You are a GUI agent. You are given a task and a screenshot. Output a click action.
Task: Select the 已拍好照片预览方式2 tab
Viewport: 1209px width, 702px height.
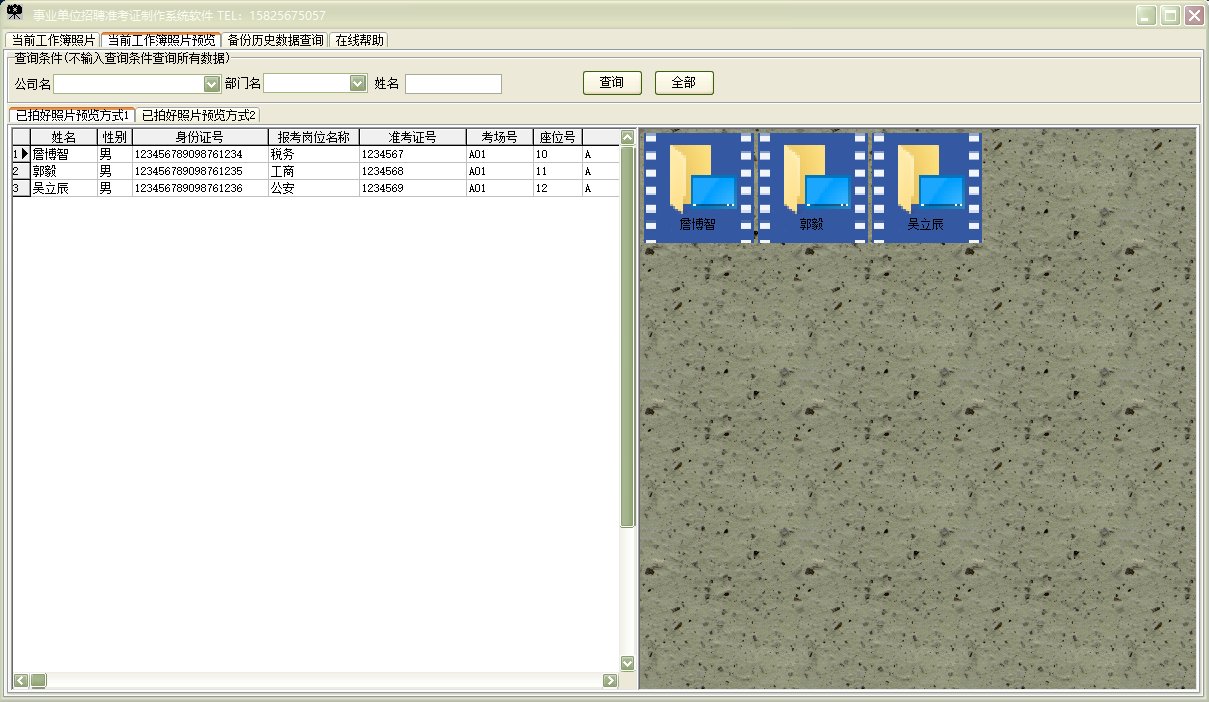pos(198,116)
